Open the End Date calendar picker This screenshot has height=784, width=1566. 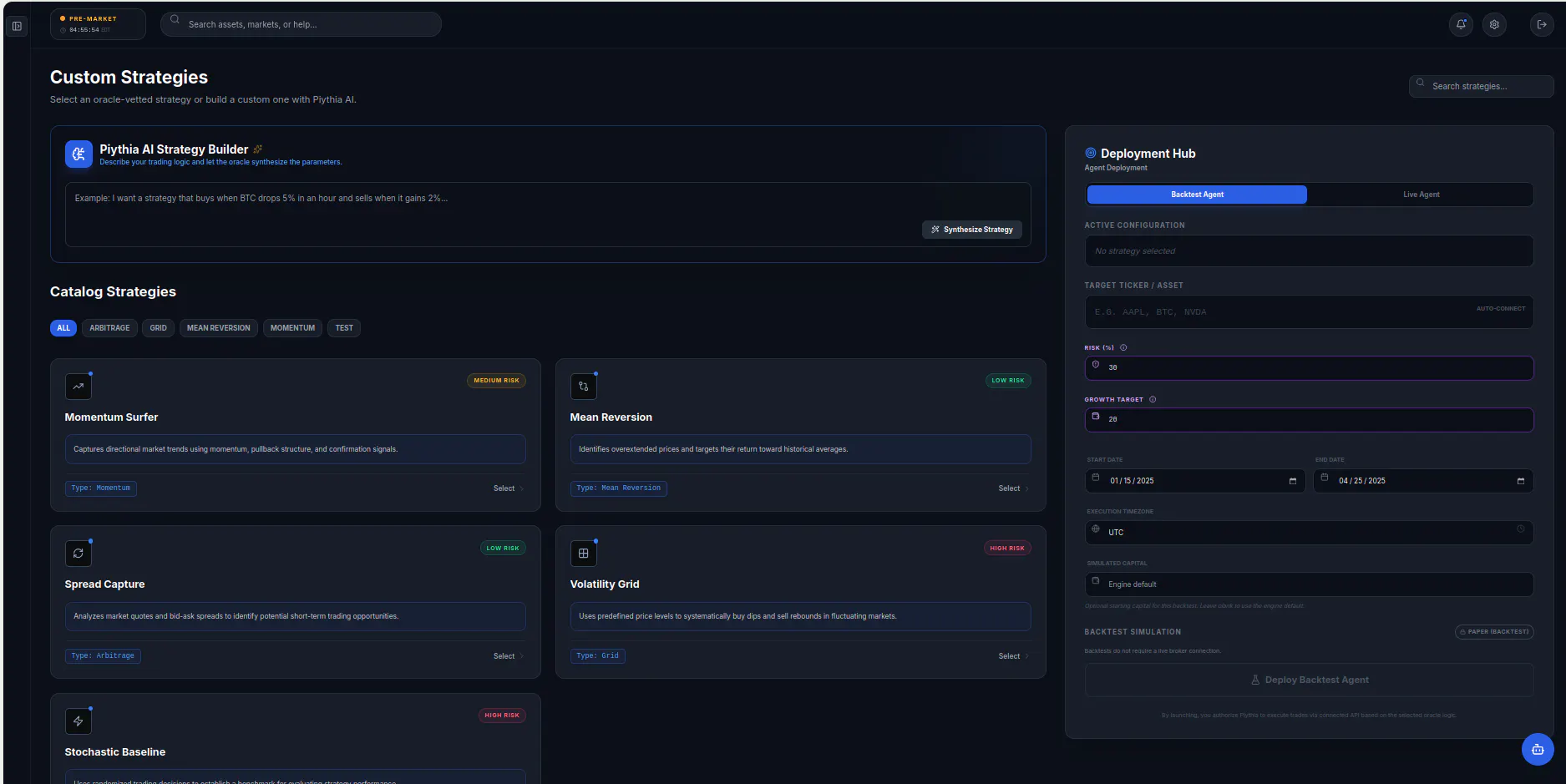coord(1521,481)
